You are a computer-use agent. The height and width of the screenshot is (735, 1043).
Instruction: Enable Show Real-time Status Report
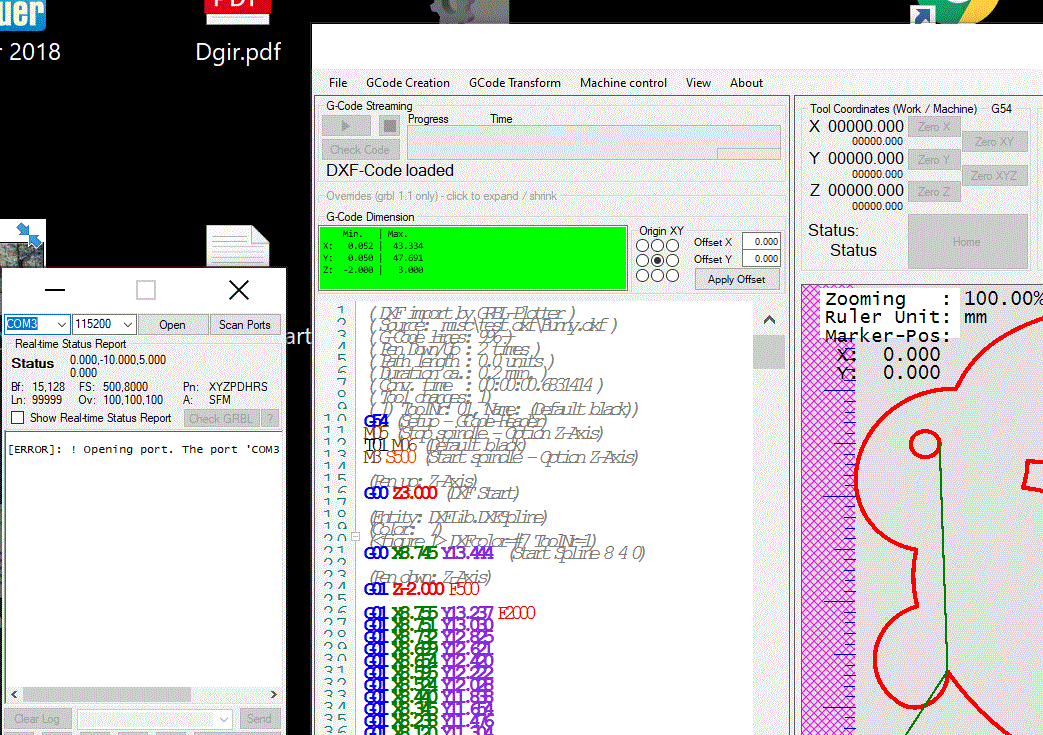(x=16, y=418)
